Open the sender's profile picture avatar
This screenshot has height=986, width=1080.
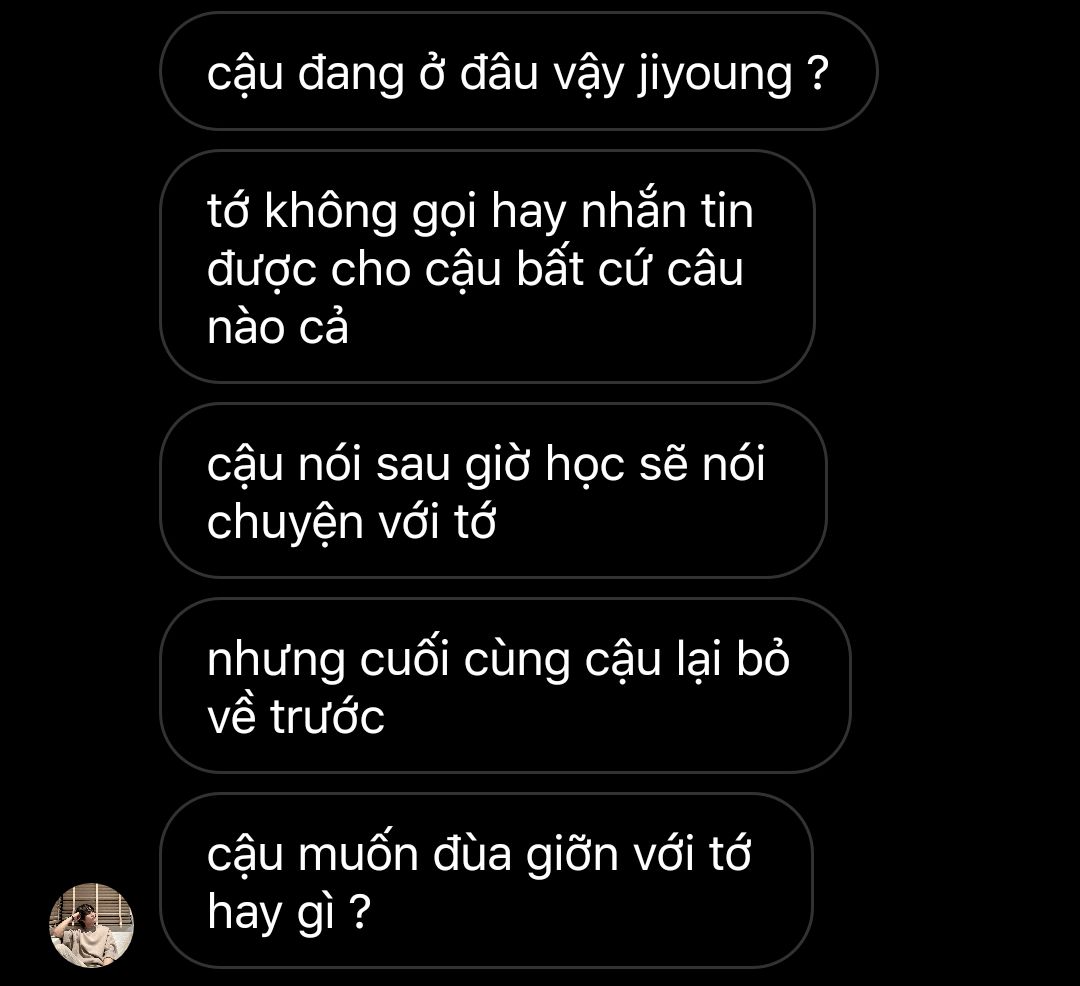[92, 925]
